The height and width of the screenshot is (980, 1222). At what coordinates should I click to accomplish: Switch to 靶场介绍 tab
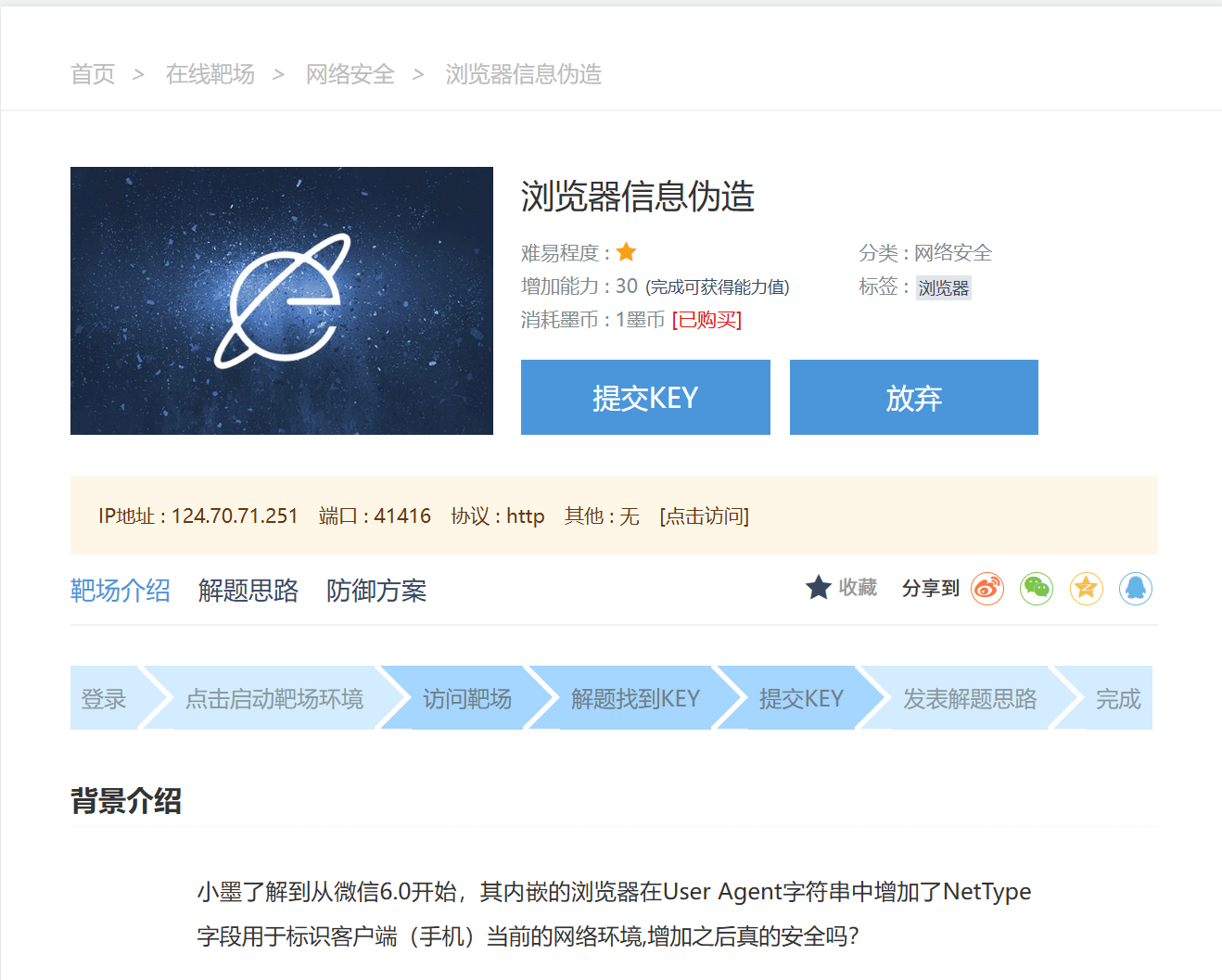tap(121, 591)
